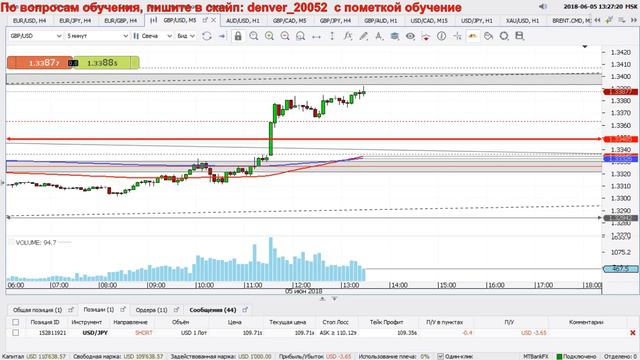Image resolution: width=640 pixels, height=360 pixels.
Task: Collapse bottom panel with down arrow
Action: tap(335, 299)
